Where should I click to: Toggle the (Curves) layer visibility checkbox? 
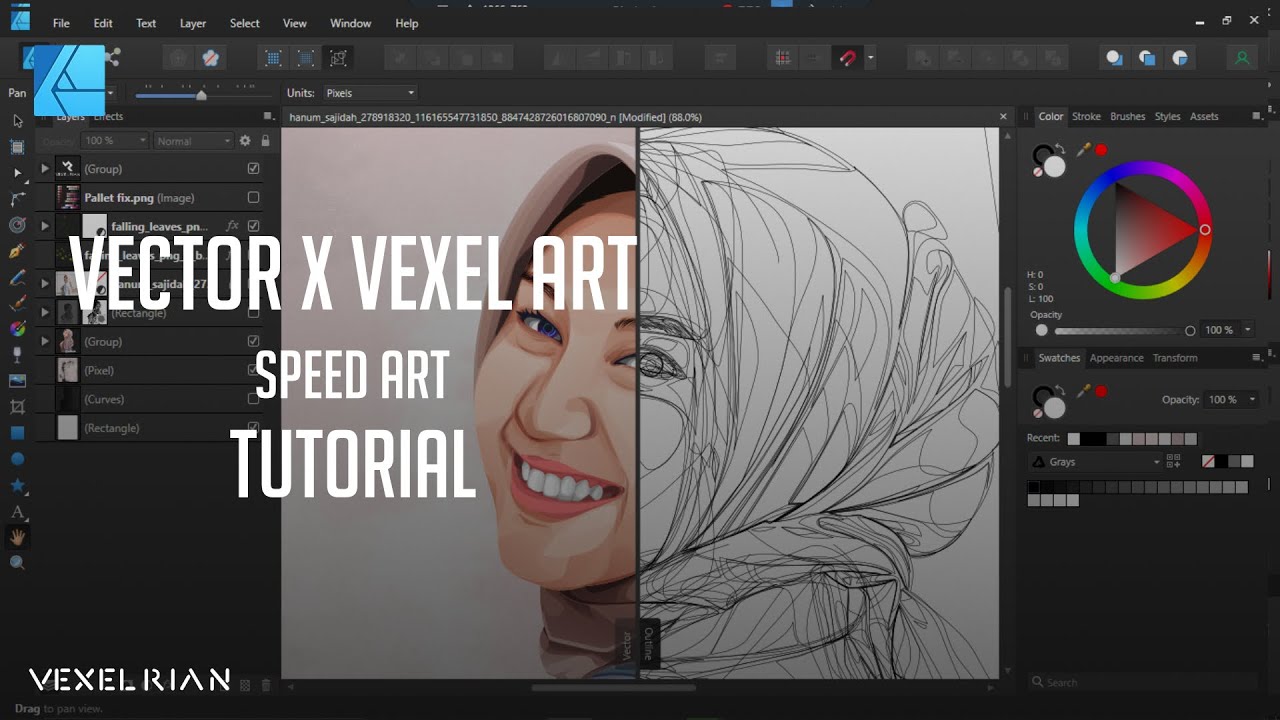(253, 399)
